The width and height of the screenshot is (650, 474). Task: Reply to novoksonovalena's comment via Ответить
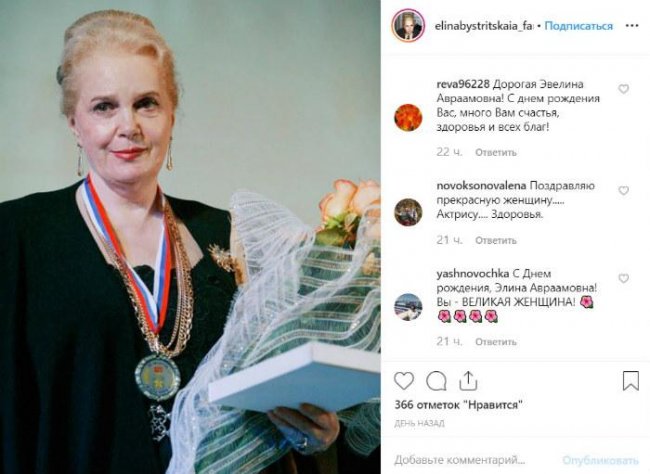pos(495,241)
